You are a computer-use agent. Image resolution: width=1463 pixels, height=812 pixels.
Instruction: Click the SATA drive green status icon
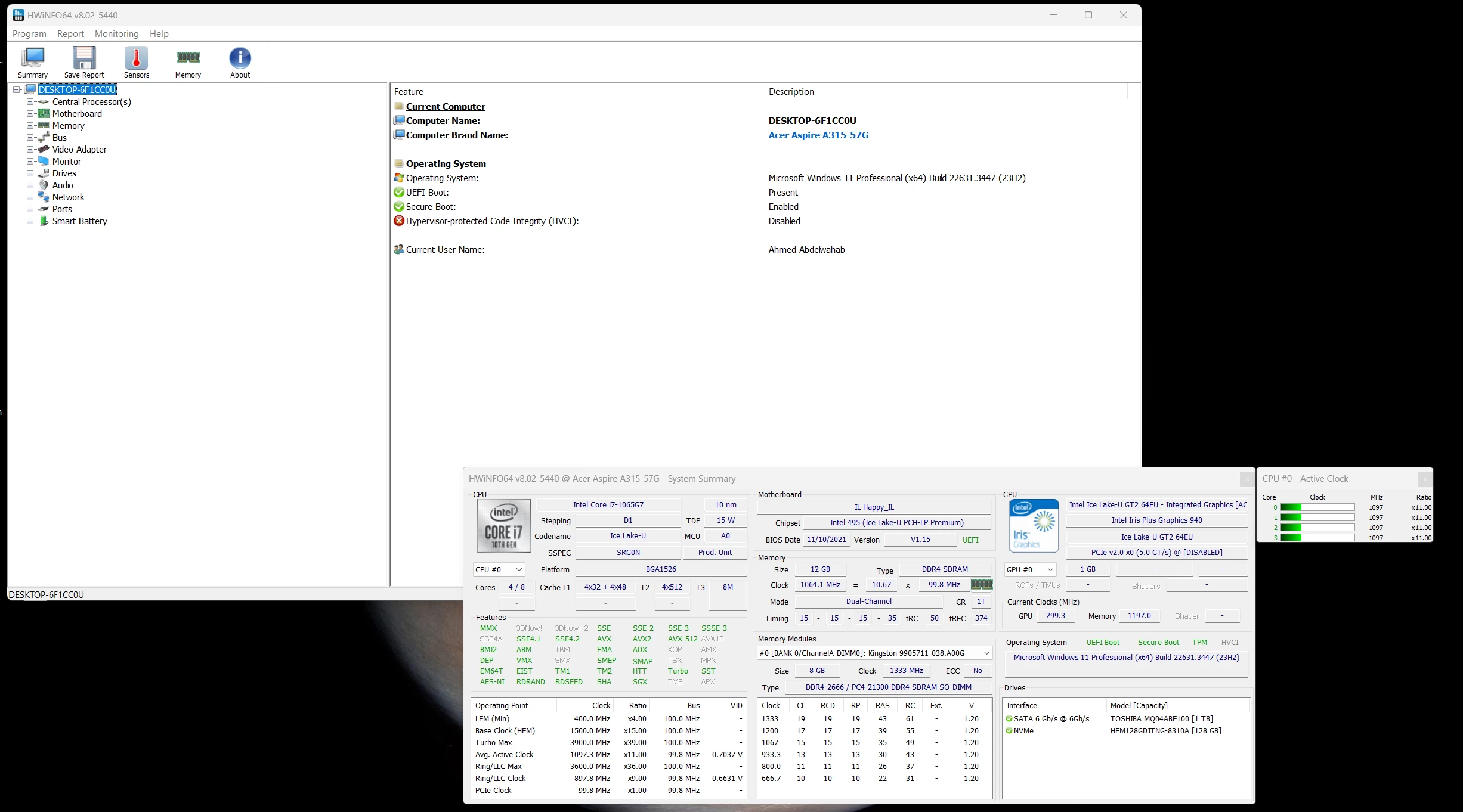[x=1009, y=719]
